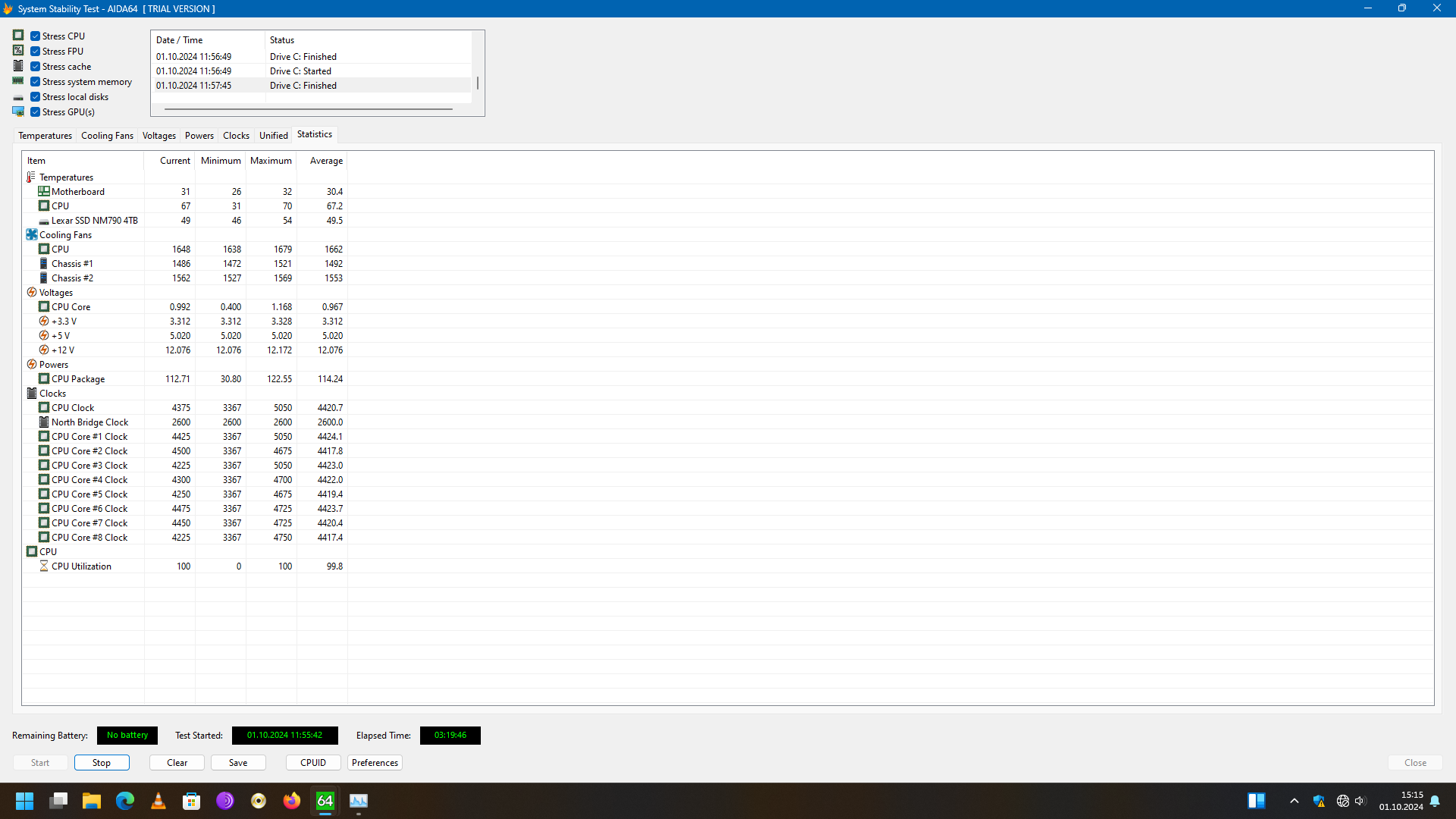Open Firefox from the taskbar
Image resolution: width=1456 pixels, height=819 pixels.
[x=292, y=801]
